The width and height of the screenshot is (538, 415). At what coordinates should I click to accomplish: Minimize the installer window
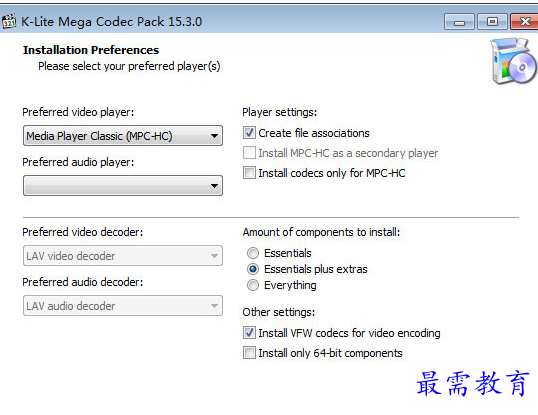coord(459,22)
